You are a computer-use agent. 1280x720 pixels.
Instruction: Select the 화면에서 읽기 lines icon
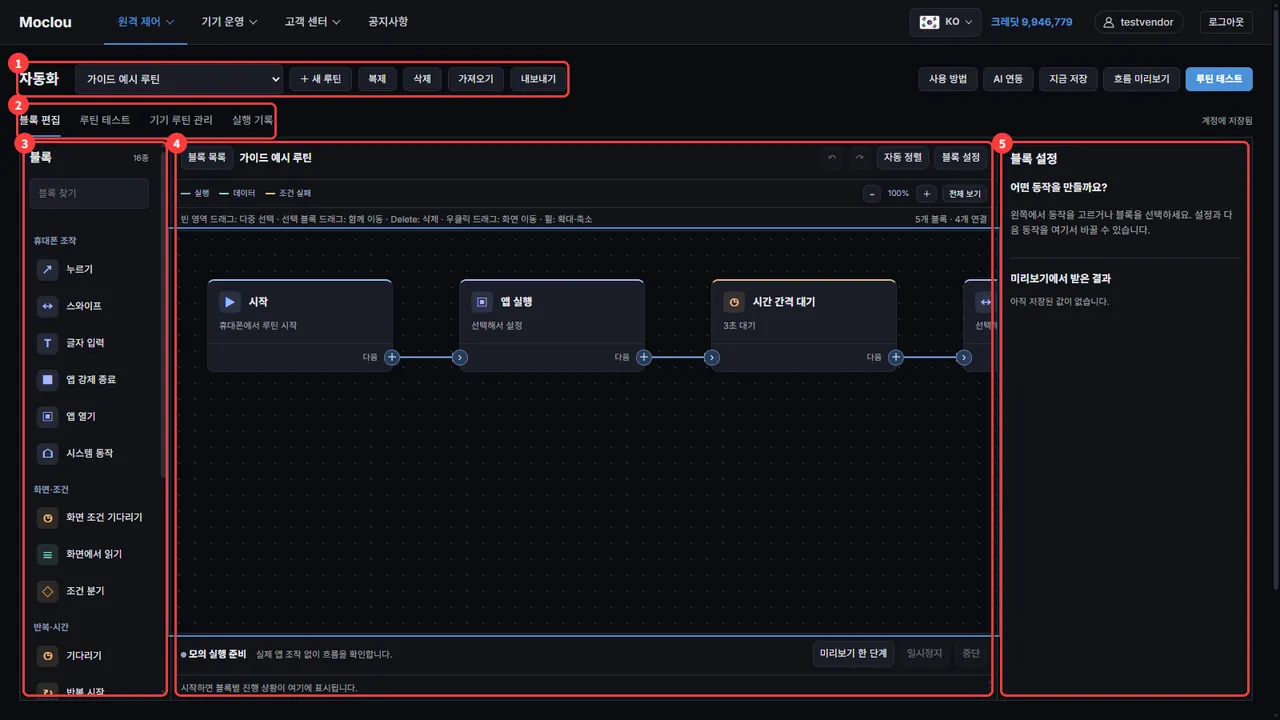coord(47,554)
